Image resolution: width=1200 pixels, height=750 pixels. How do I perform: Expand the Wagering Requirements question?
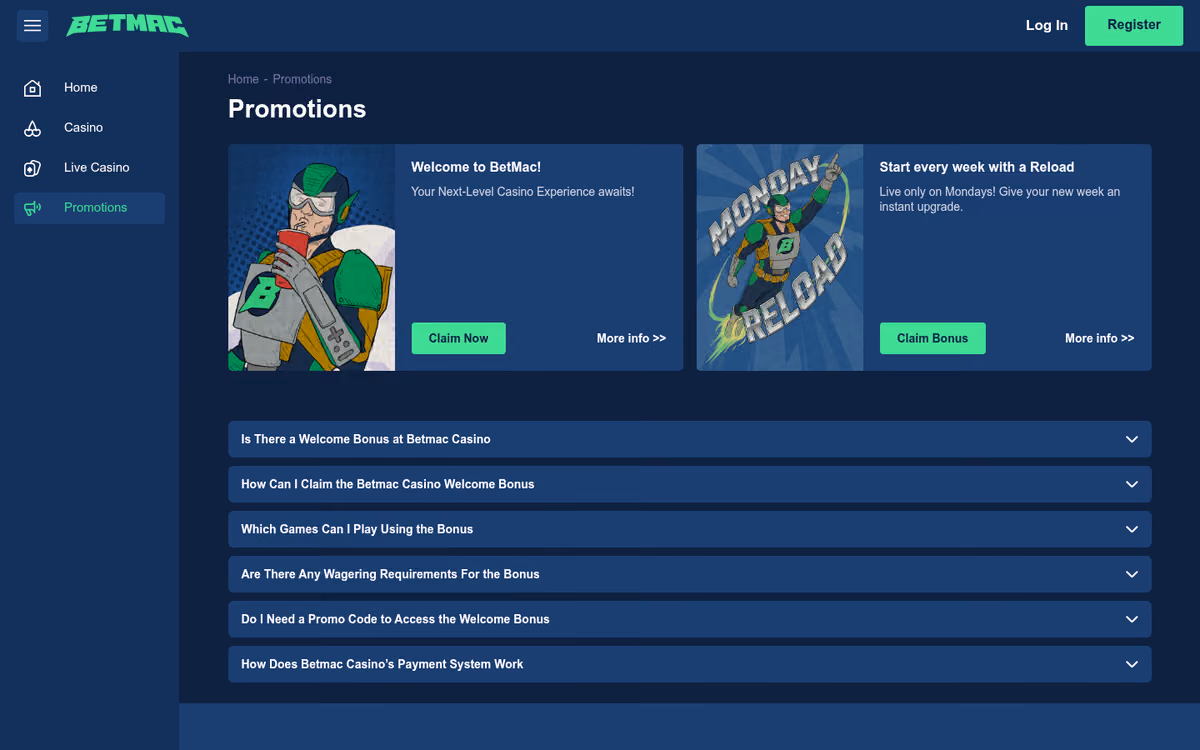(690, 574)
